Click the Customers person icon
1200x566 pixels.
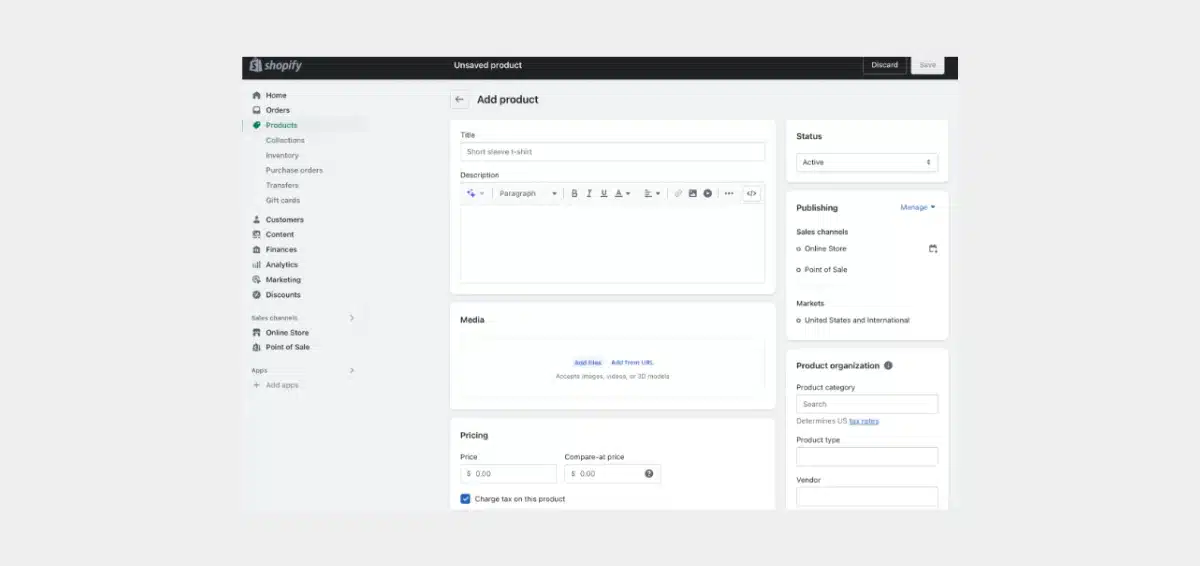tap(257, 219)
